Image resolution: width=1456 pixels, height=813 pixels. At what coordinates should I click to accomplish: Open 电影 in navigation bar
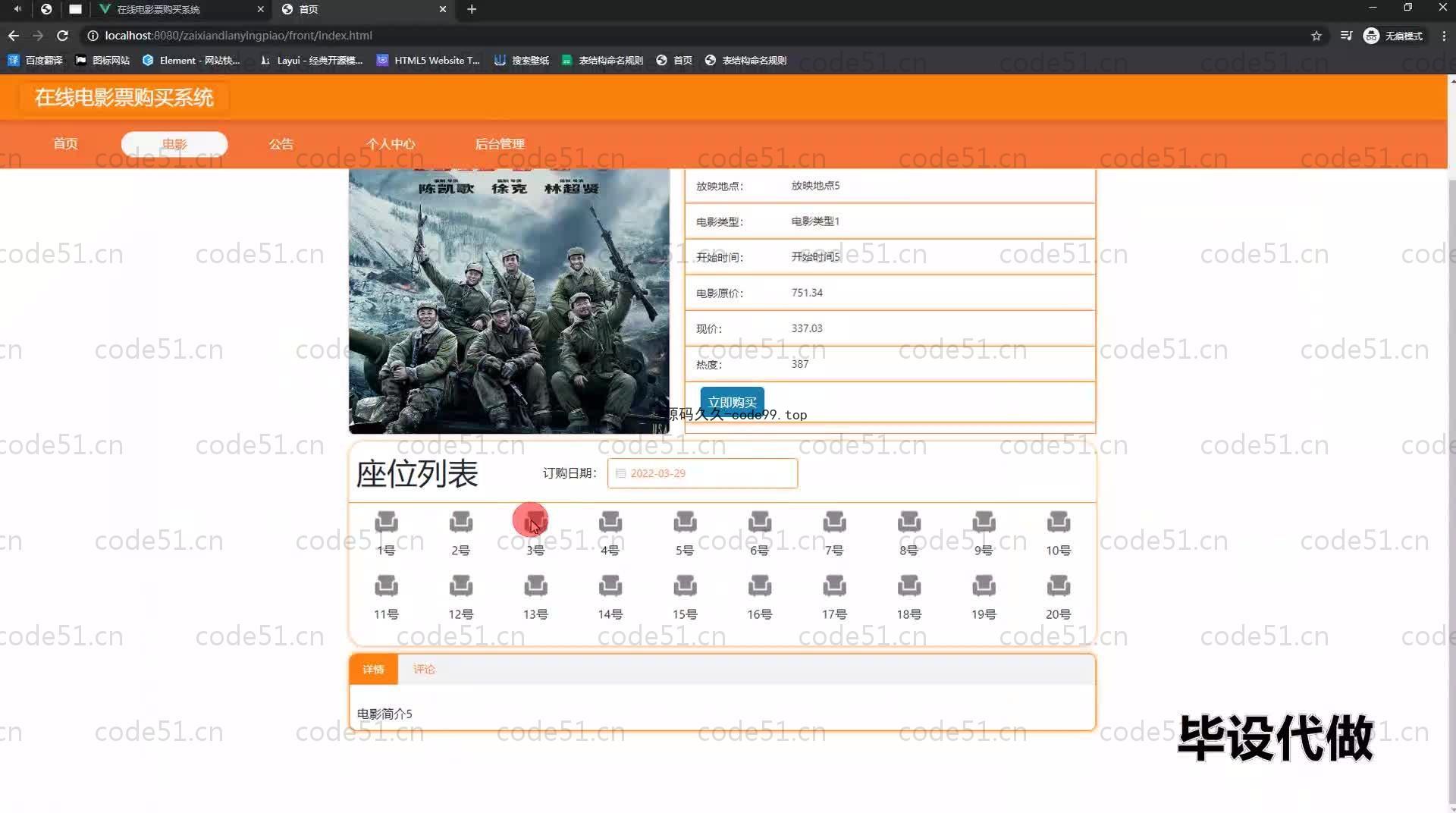click(x=174, y=144)
